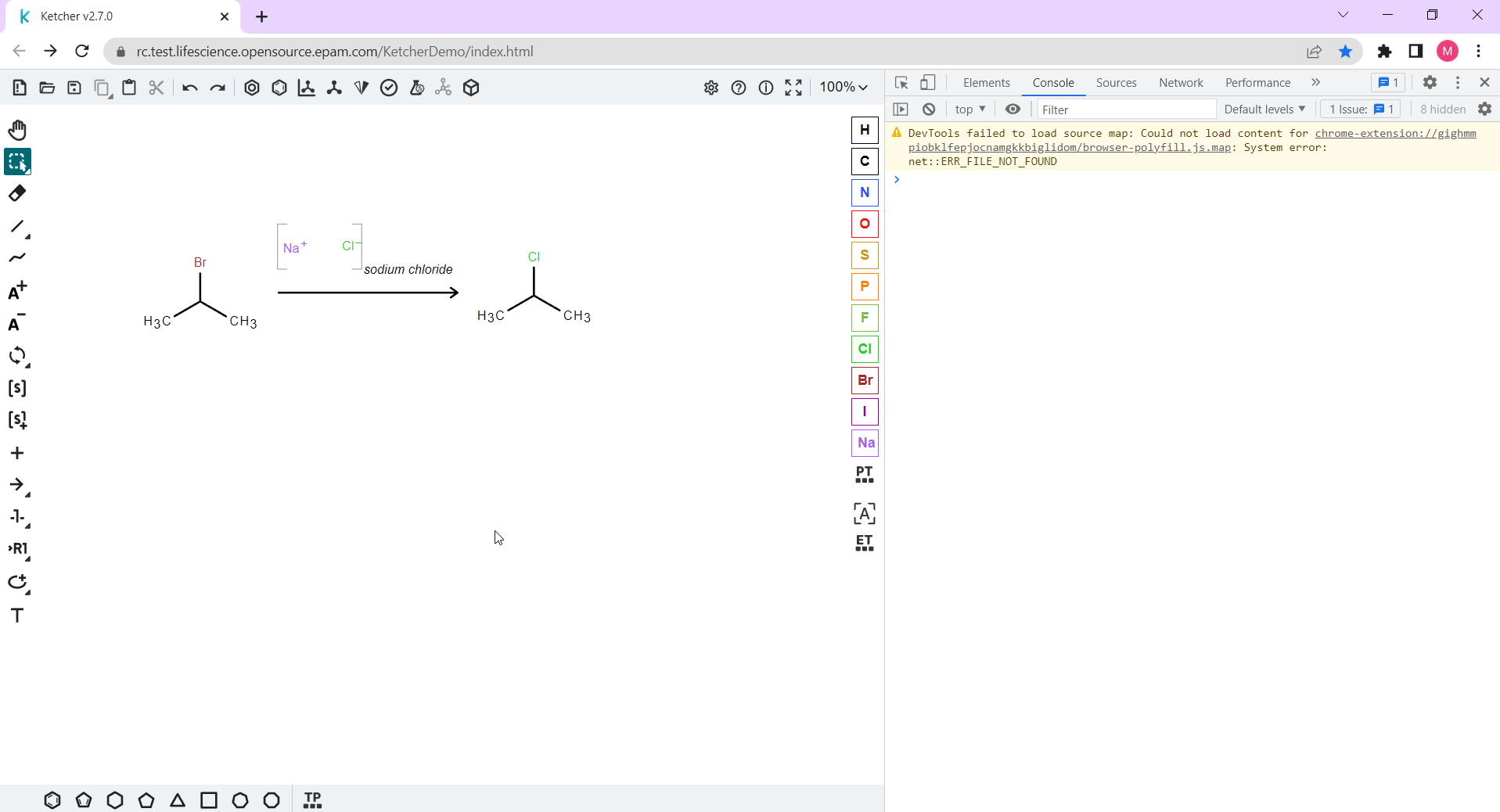Viewport: 1500px width, 812px height.
Task: Select the Text tool
Action: click(x=17, y=616)
